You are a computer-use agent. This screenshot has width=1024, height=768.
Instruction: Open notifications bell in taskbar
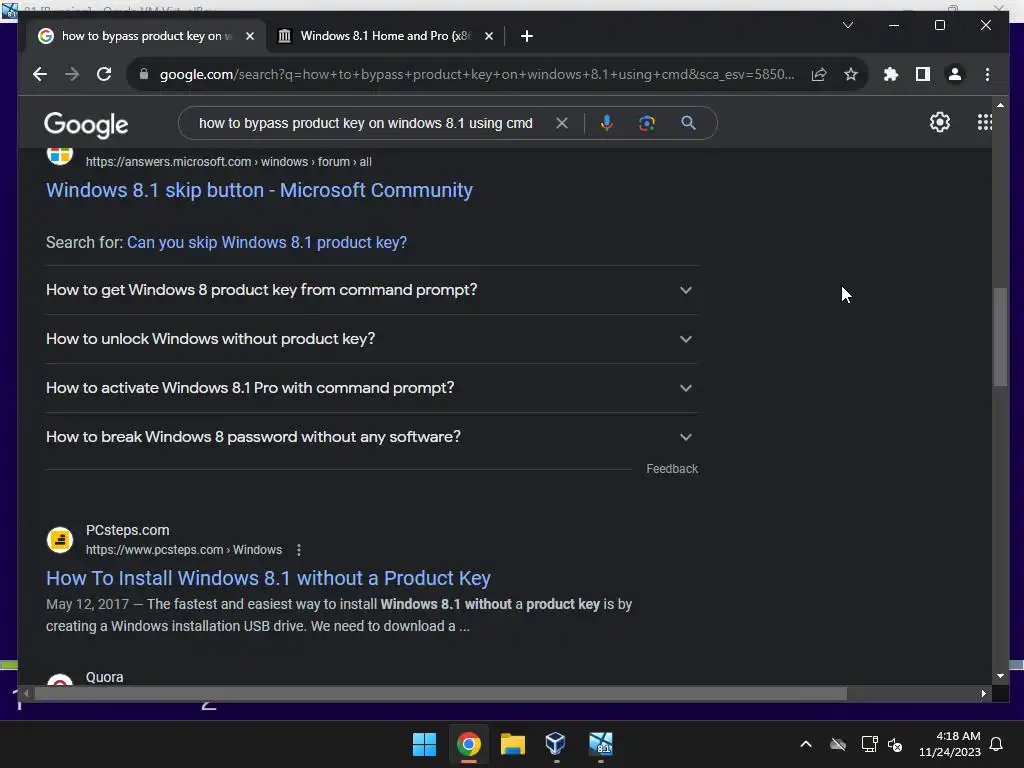tap(996, 744)
